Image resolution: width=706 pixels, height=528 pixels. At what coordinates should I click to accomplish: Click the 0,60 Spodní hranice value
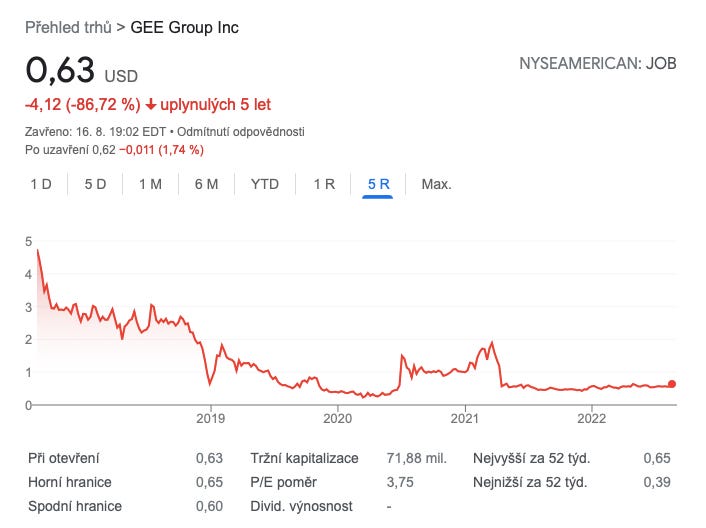pyautogui.click(x=209, y=506)
